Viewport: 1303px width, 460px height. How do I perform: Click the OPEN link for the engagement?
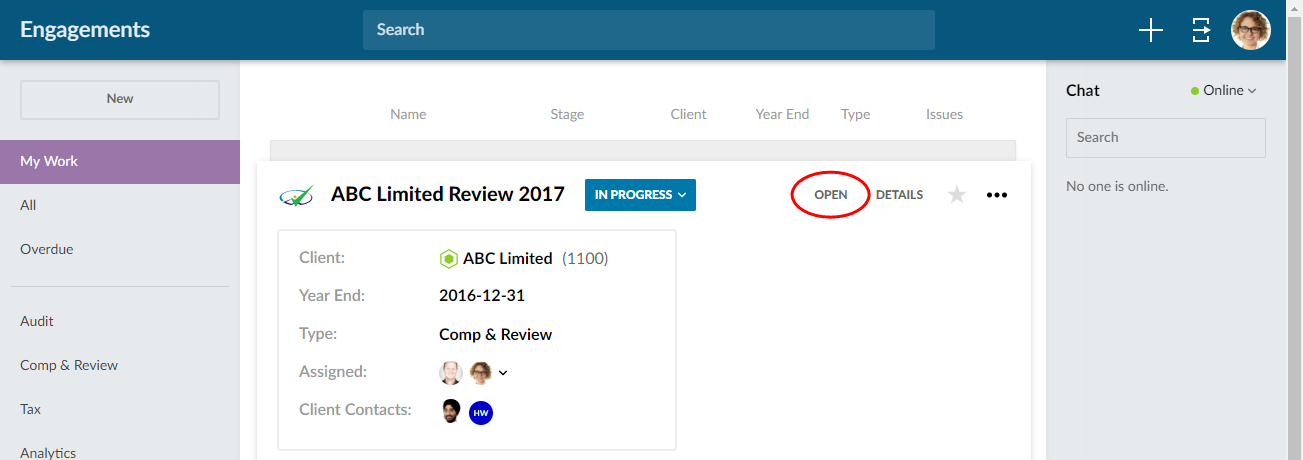coord(830,195)
